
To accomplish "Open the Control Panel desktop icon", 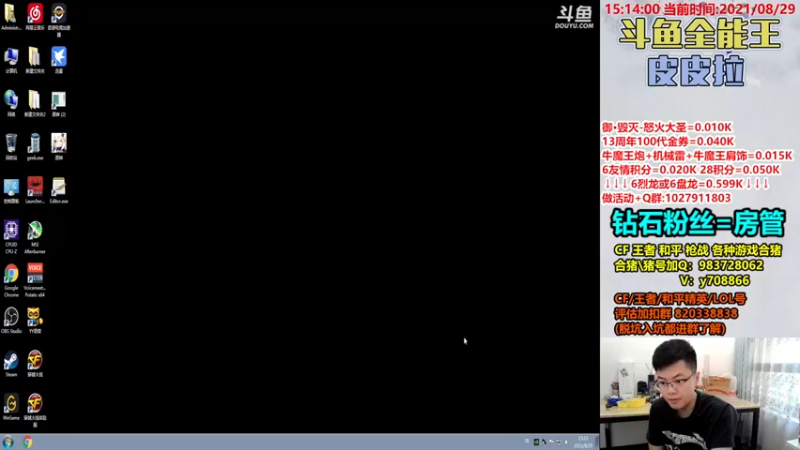I will (x=11, y=190).
